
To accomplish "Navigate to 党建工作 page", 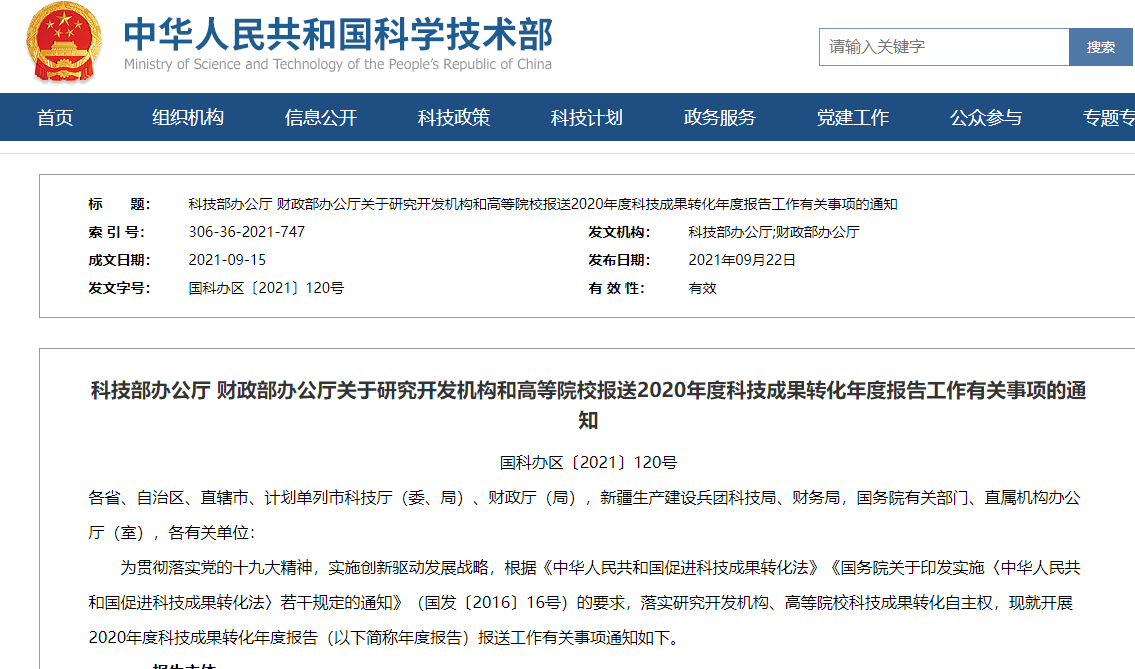I will click(x=853, y=118).
